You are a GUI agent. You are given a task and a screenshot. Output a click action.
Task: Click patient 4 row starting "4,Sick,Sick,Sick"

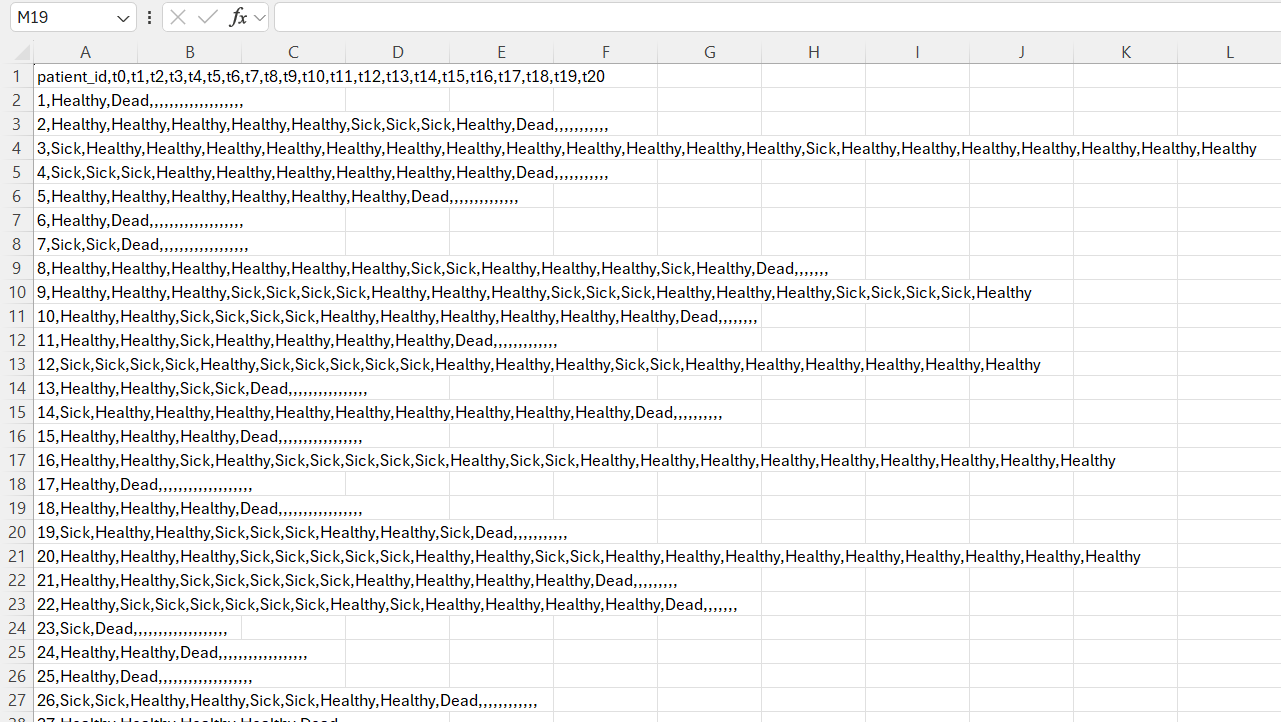click(x=323, y=172)
